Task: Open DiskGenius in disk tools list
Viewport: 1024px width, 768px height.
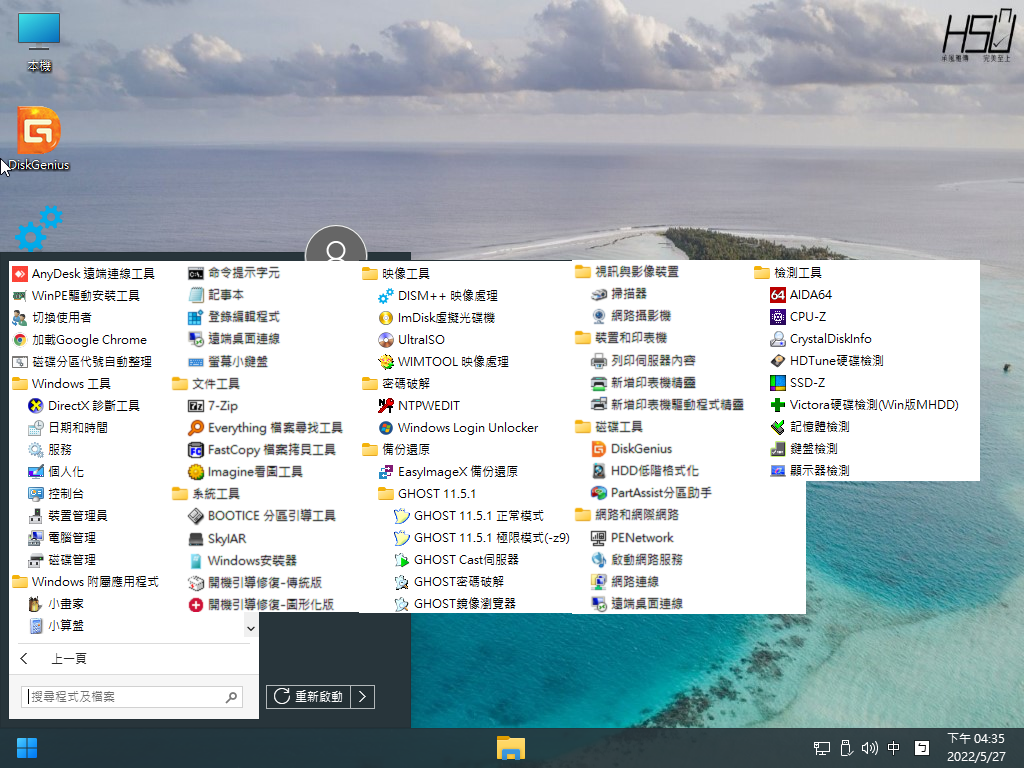Action: [632, 449]
